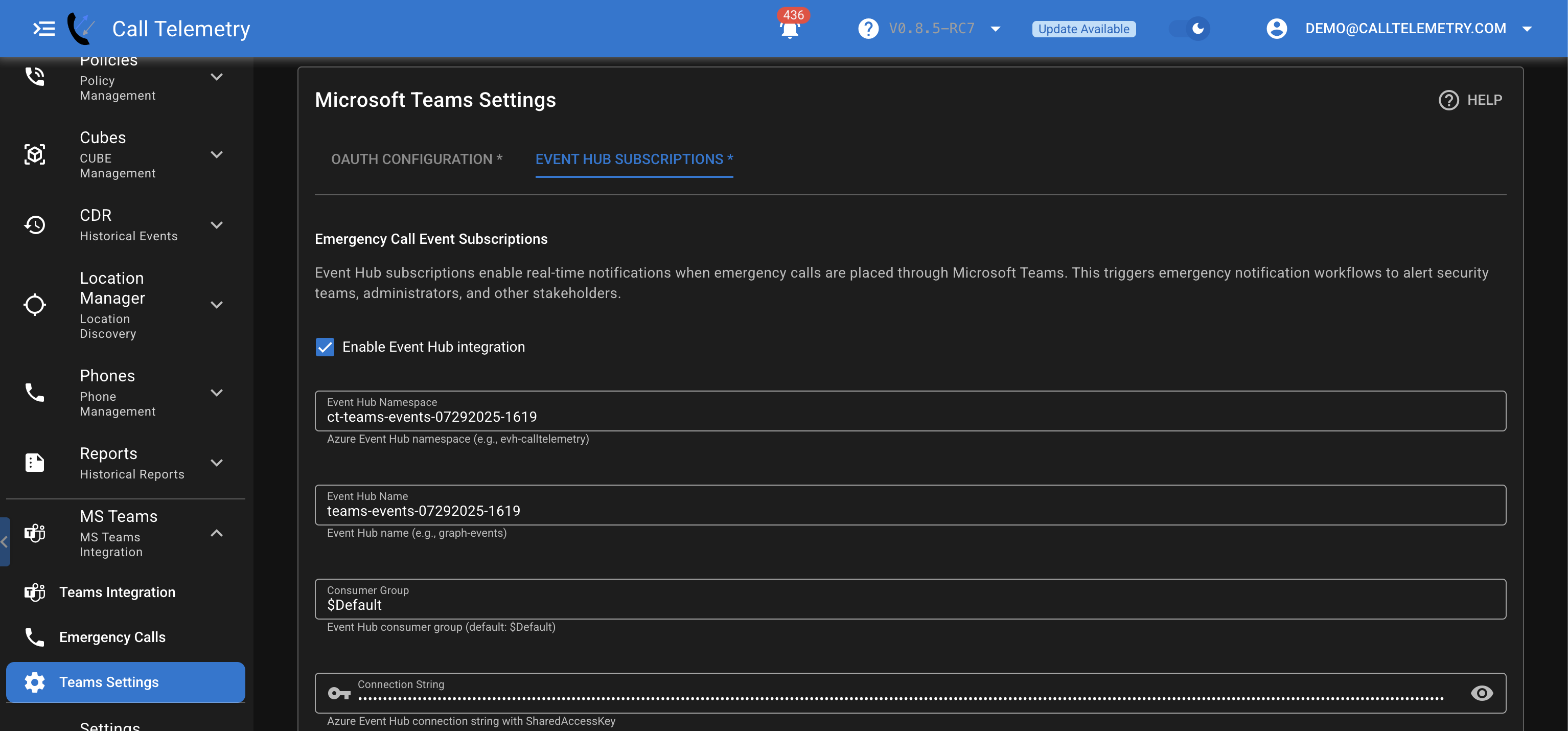Expand the Cubes section chevron

pos(217,154)
